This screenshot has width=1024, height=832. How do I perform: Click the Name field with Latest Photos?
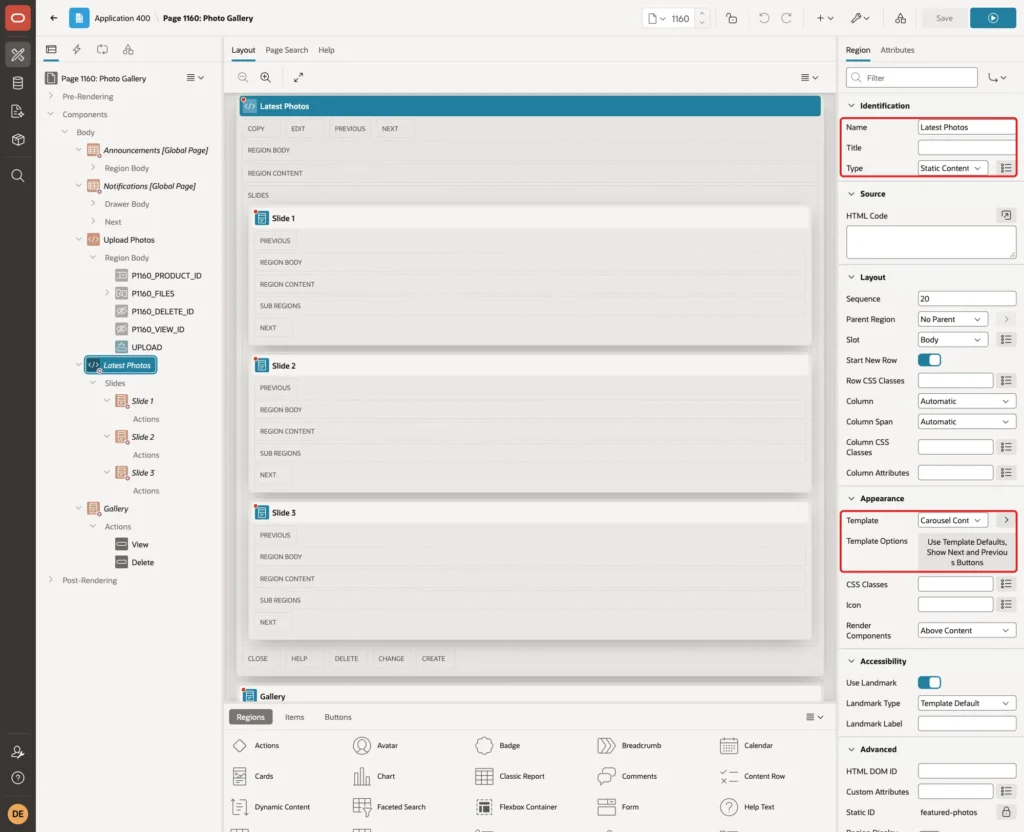967,127
